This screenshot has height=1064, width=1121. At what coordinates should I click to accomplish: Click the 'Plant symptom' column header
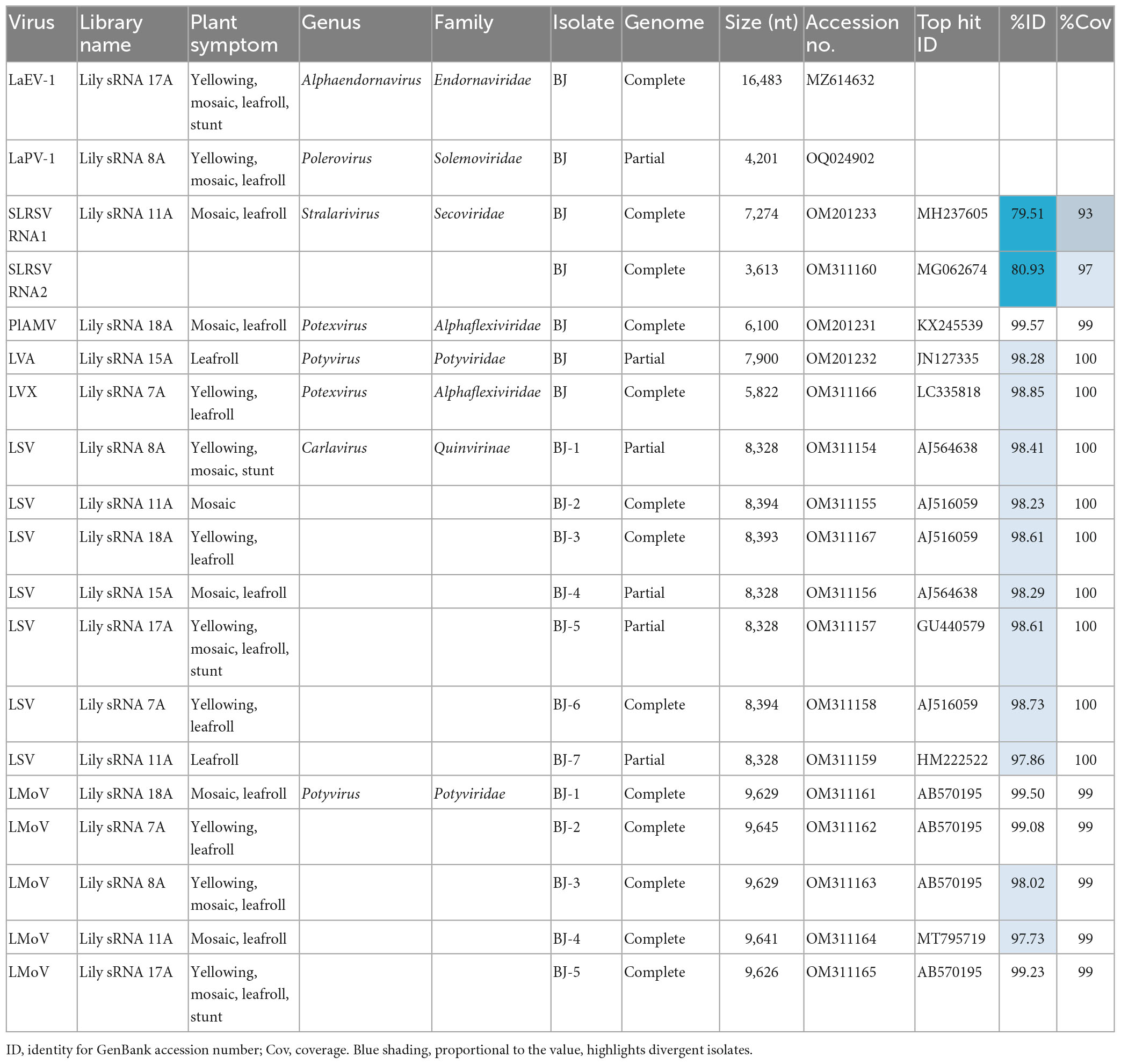point(244,33)
